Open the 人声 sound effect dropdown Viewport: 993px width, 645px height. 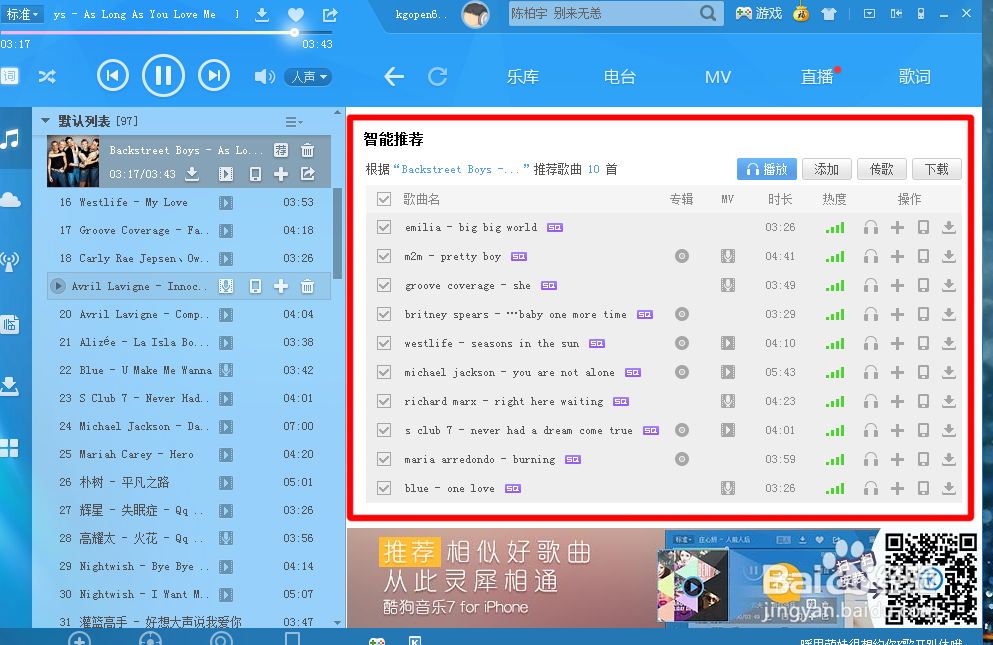(308, 77)
